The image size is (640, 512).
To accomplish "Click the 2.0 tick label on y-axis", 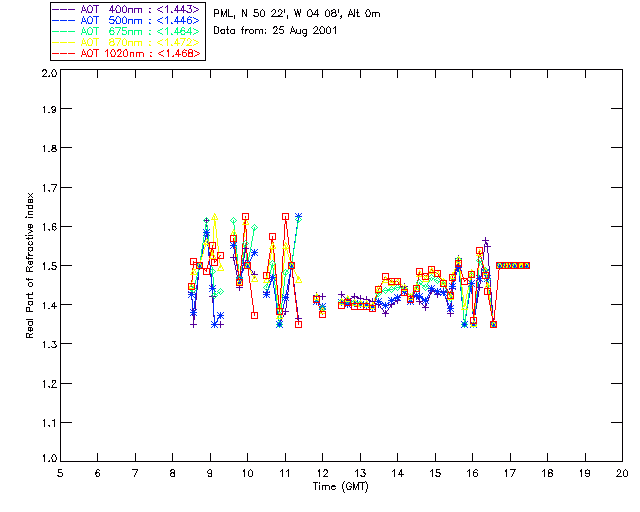I will pyautogui.click(x=46, y=74).
